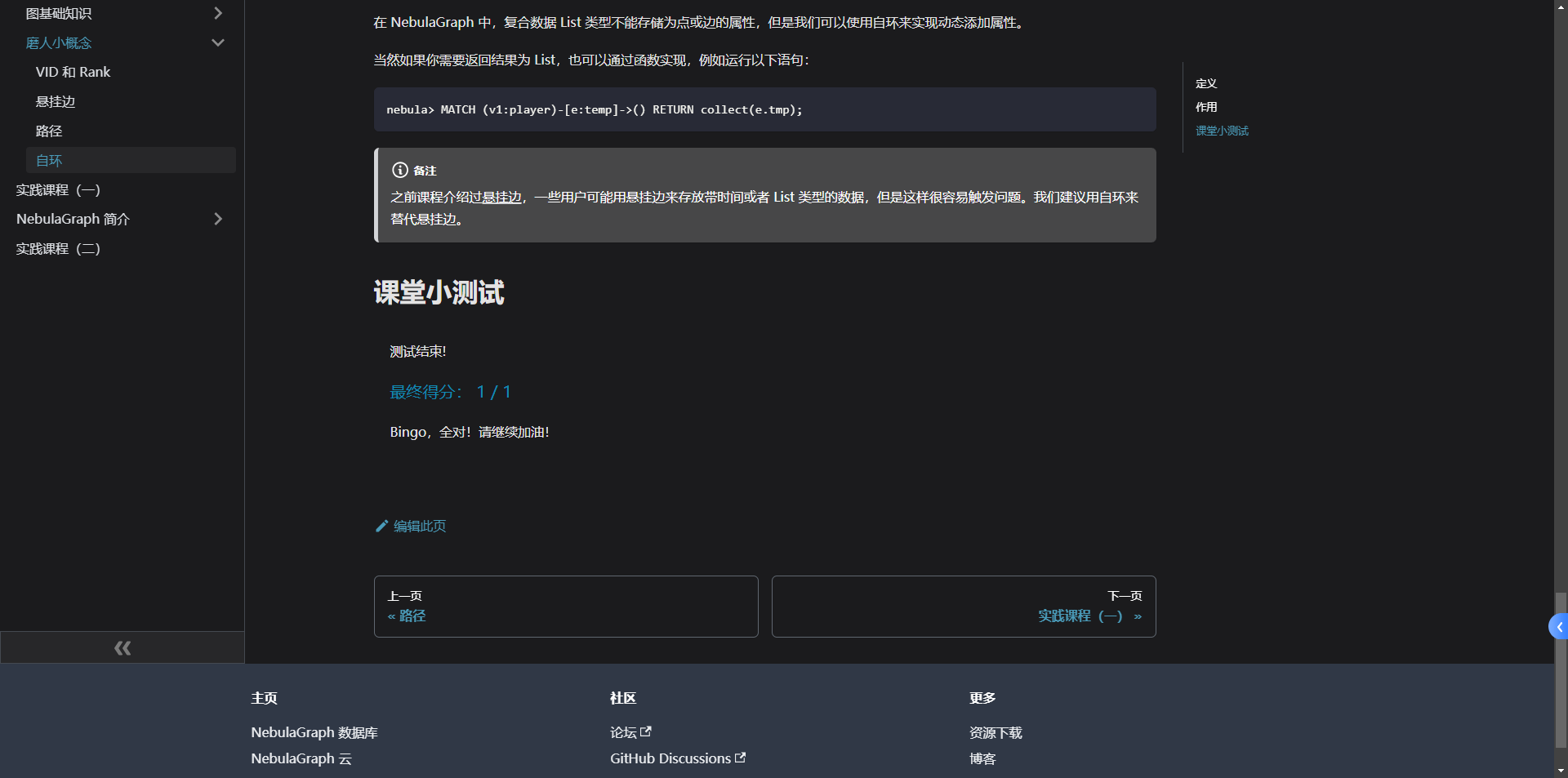Jump to 作用 in the table of contents
The height and width of the screenshot is (778, 1568).
tap(1206, 107)
